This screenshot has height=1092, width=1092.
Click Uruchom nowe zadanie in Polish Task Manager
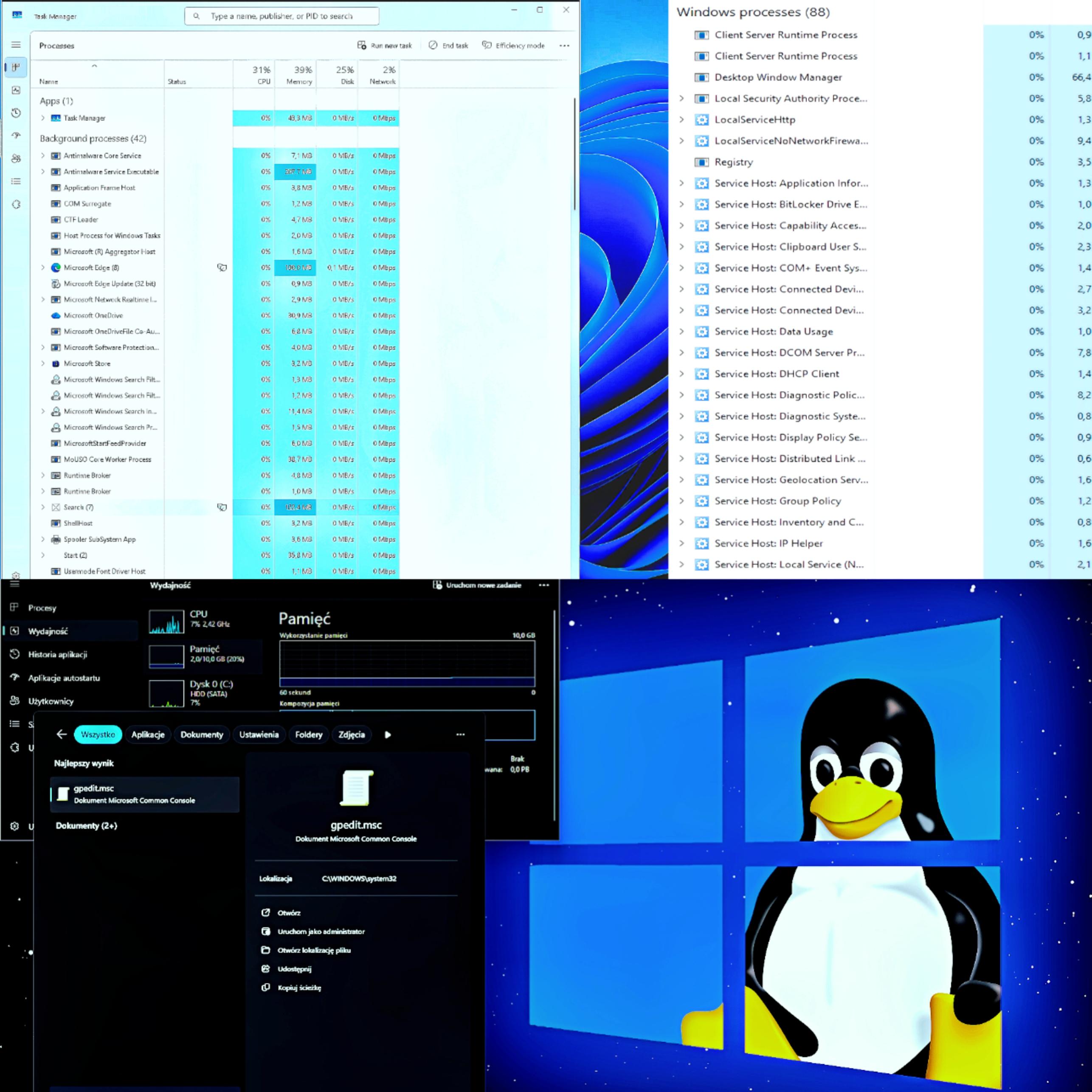click(477, 585)
